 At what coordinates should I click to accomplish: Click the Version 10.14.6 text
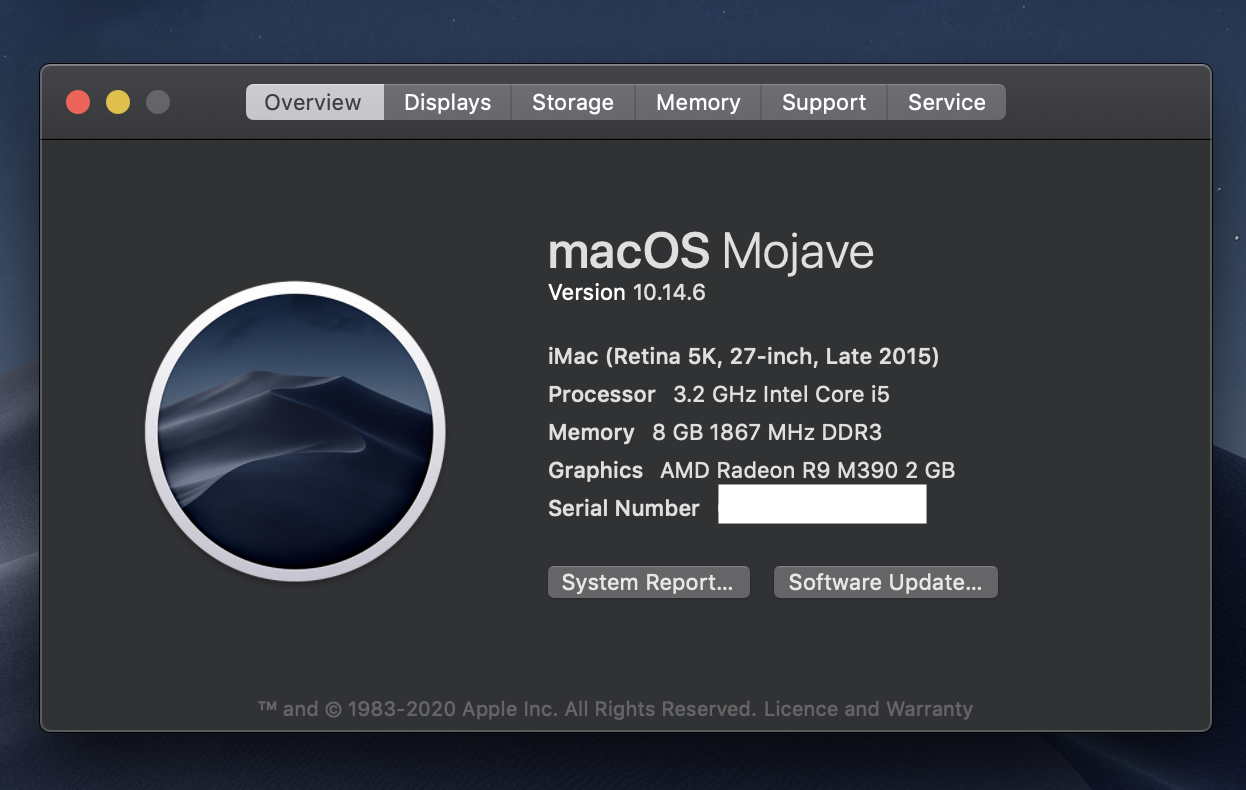[x=627, y=292]
